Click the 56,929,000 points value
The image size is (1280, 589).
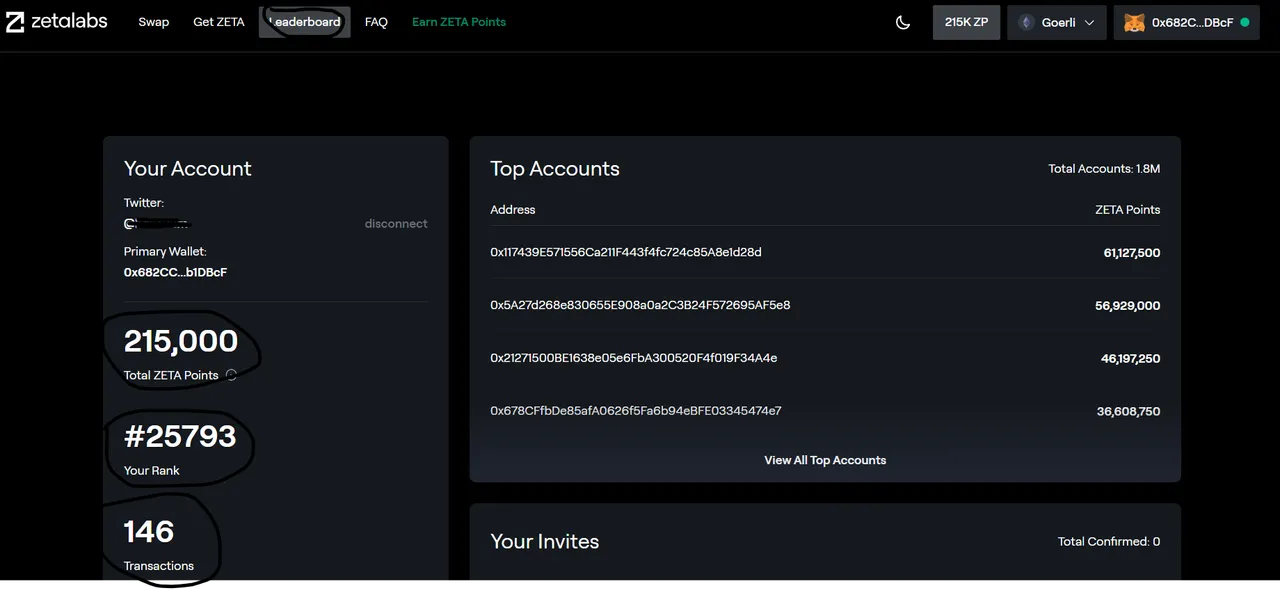point(1128,306)
